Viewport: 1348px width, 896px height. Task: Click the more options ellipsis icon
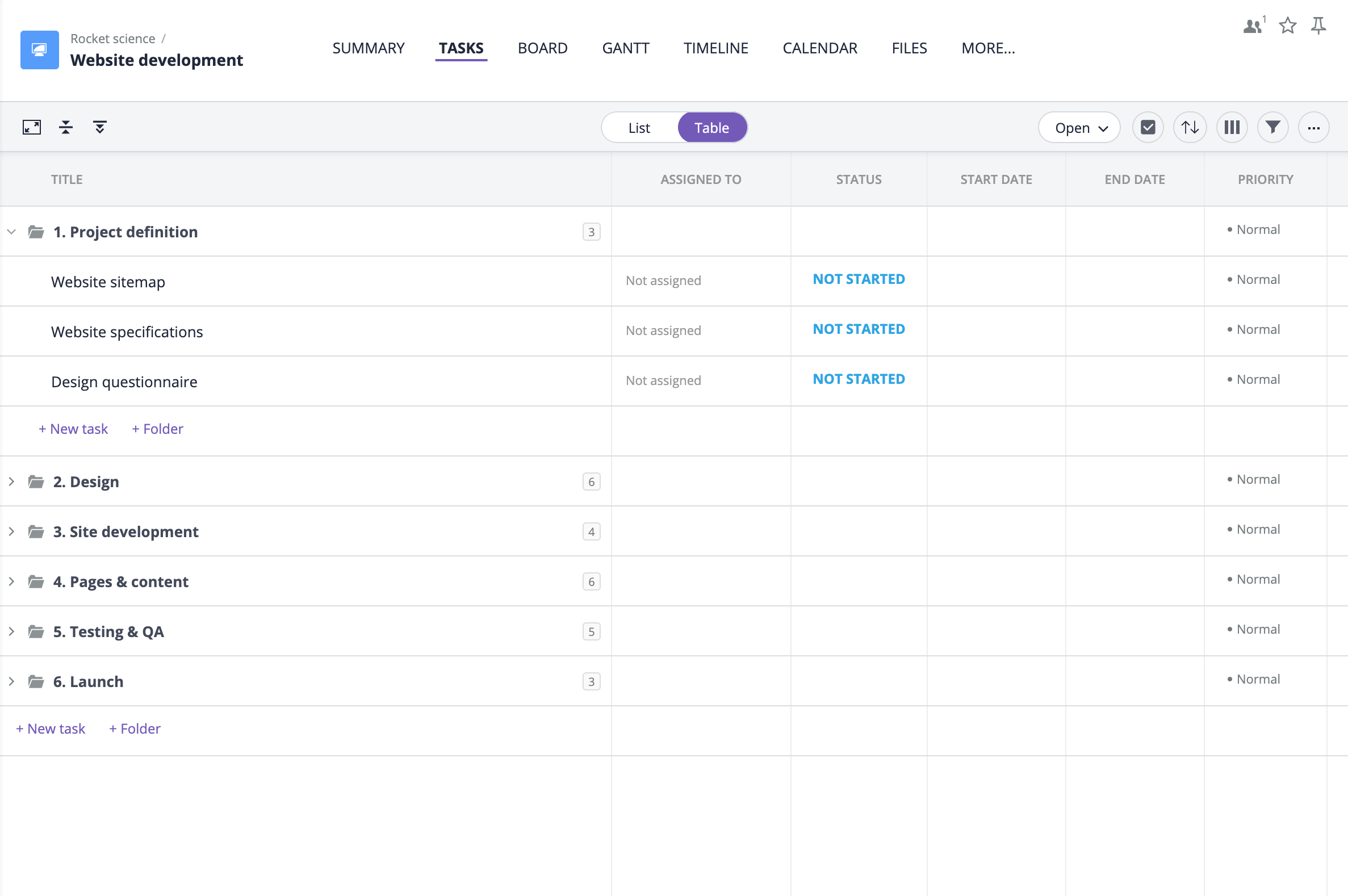[1313, 127]
